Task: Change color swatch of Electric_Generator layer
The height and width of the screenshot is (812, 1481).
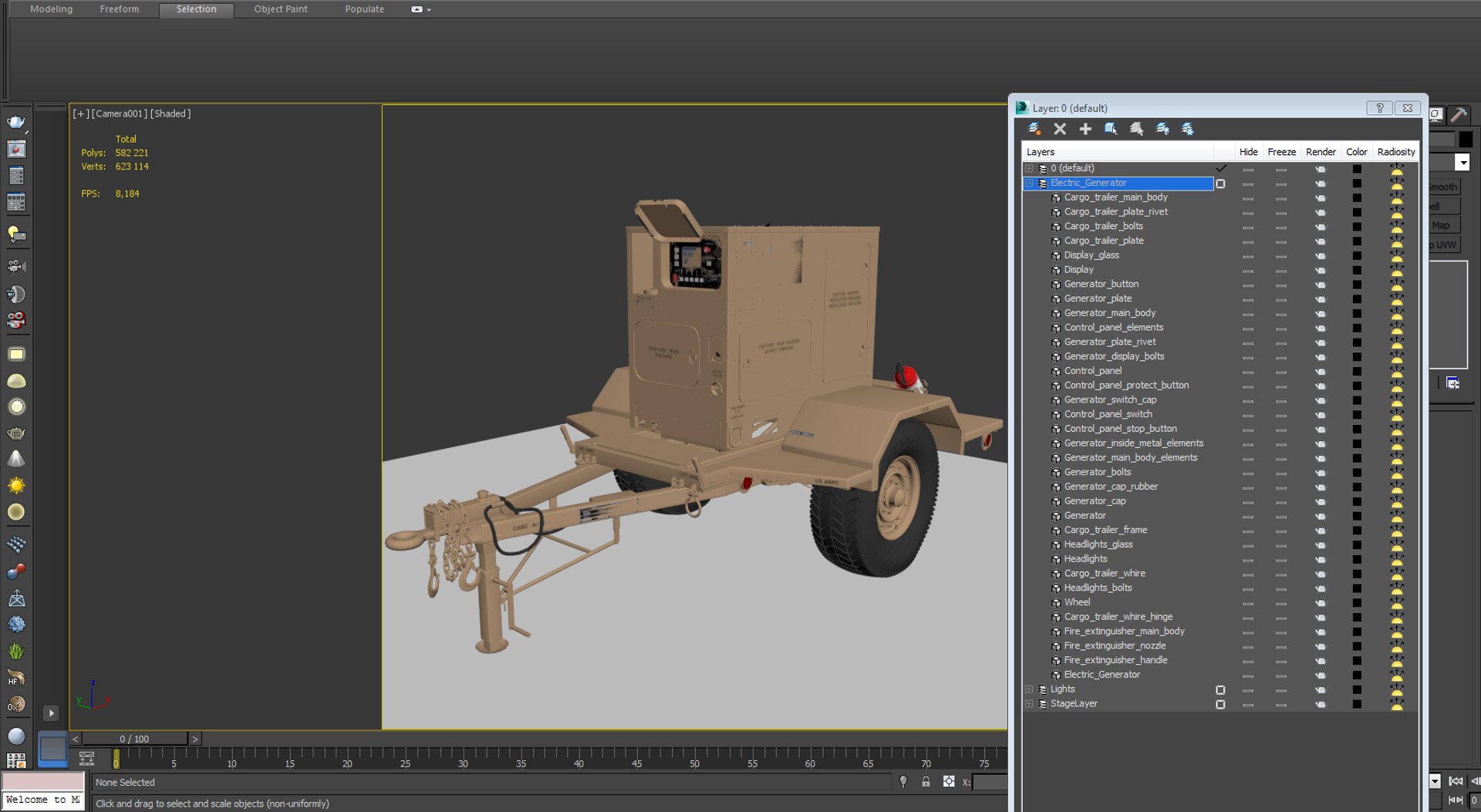Action: click(x=1357, y=184)
